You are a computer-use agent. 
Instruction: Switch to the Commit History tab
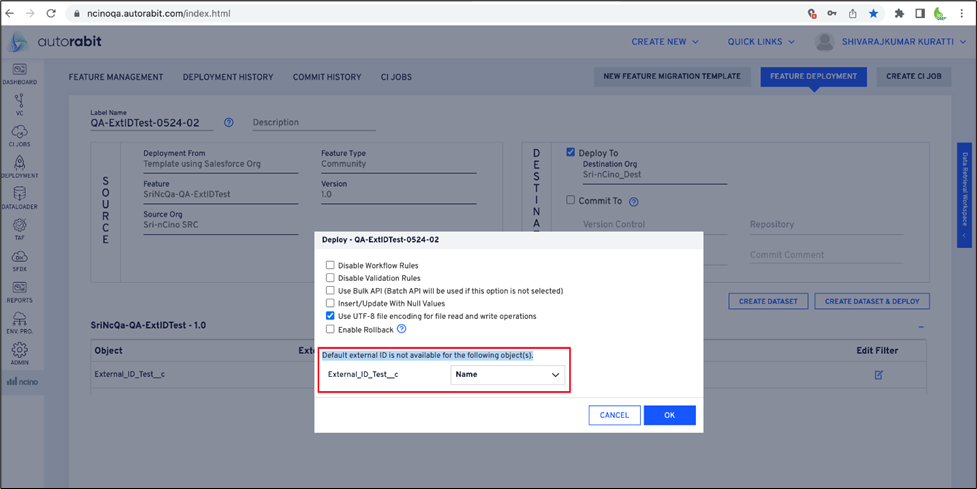(x=327, y=77)
